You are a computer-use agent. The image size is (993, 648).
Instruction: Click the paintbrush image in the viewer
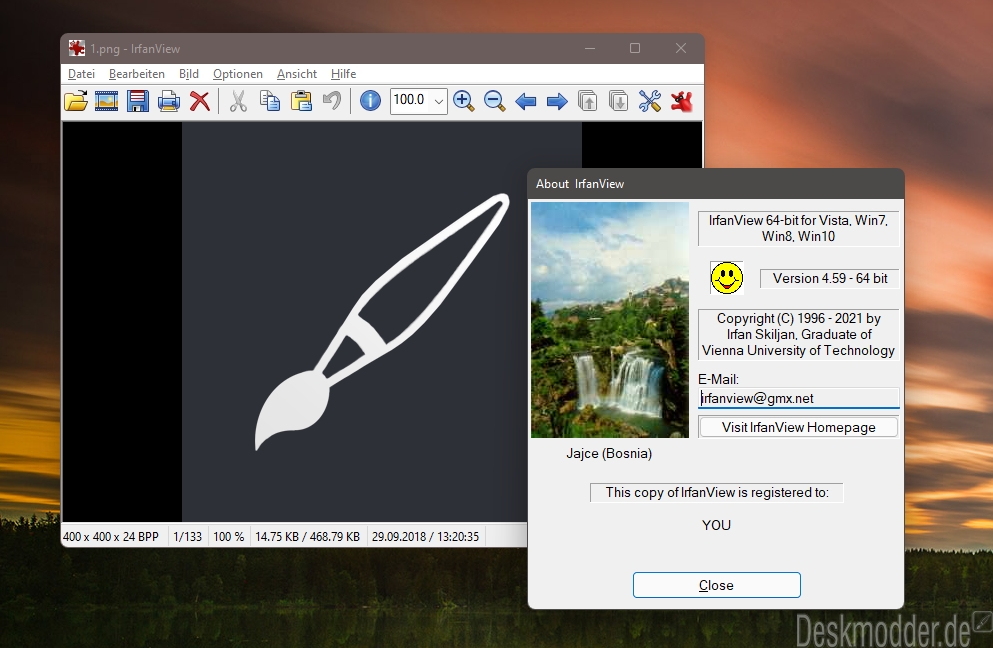coord(382,322)
